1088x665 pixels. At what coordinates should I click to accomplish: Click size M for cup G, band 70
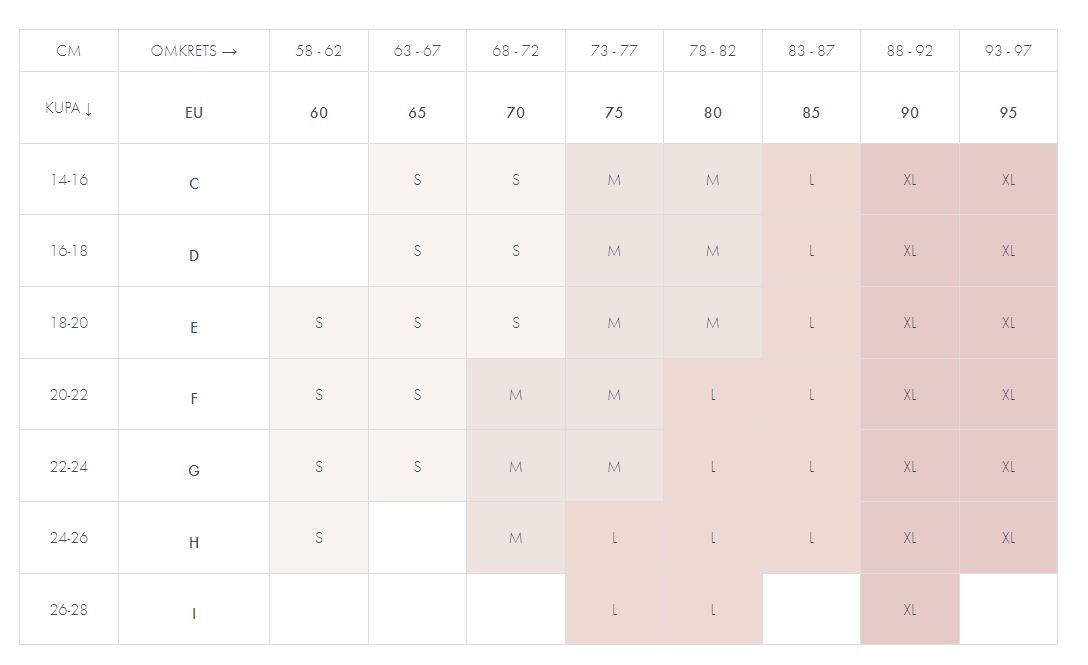pos(515,467)
